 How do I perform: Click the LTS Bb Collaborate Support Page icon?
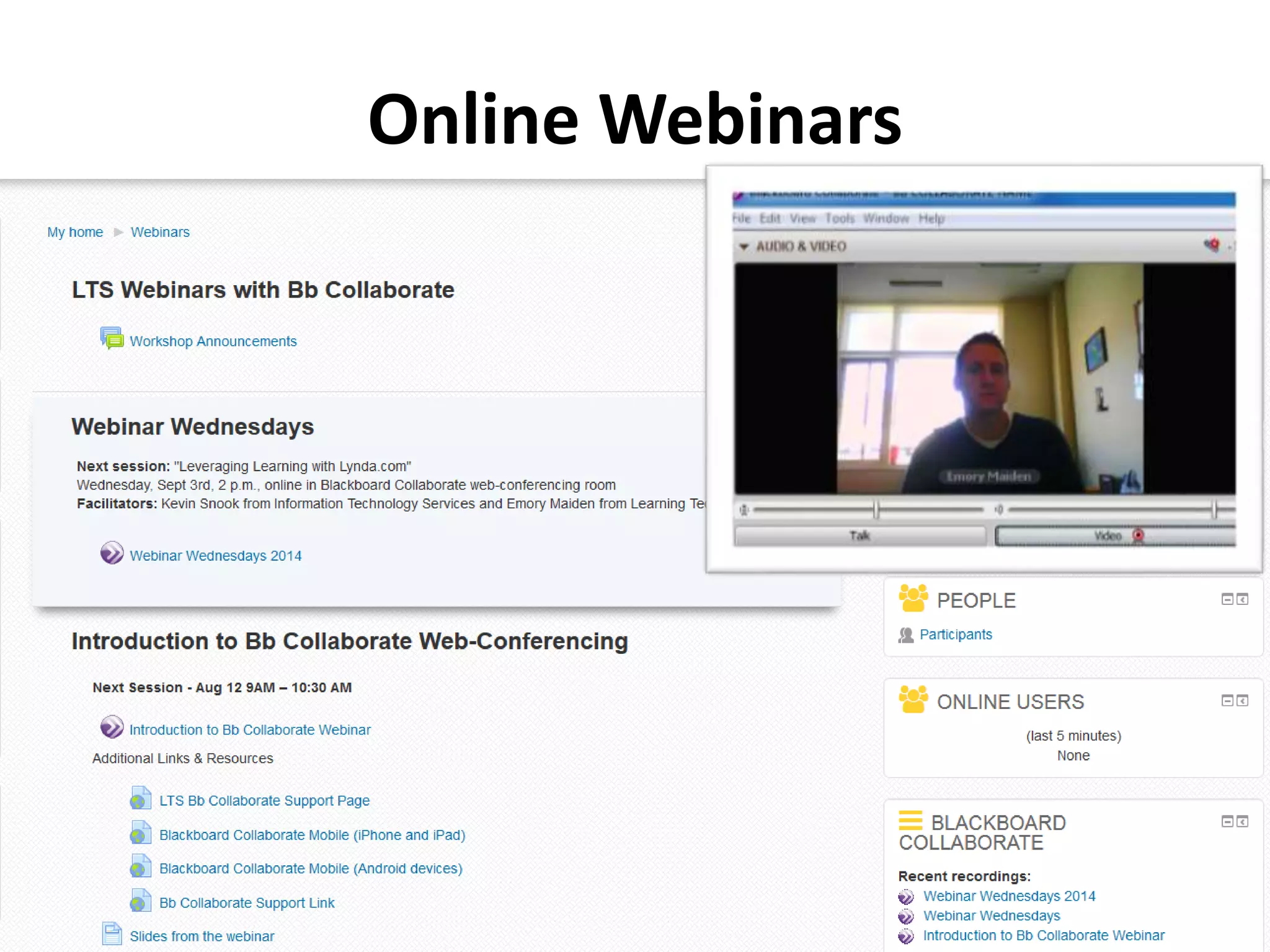(x=141, y=798)
